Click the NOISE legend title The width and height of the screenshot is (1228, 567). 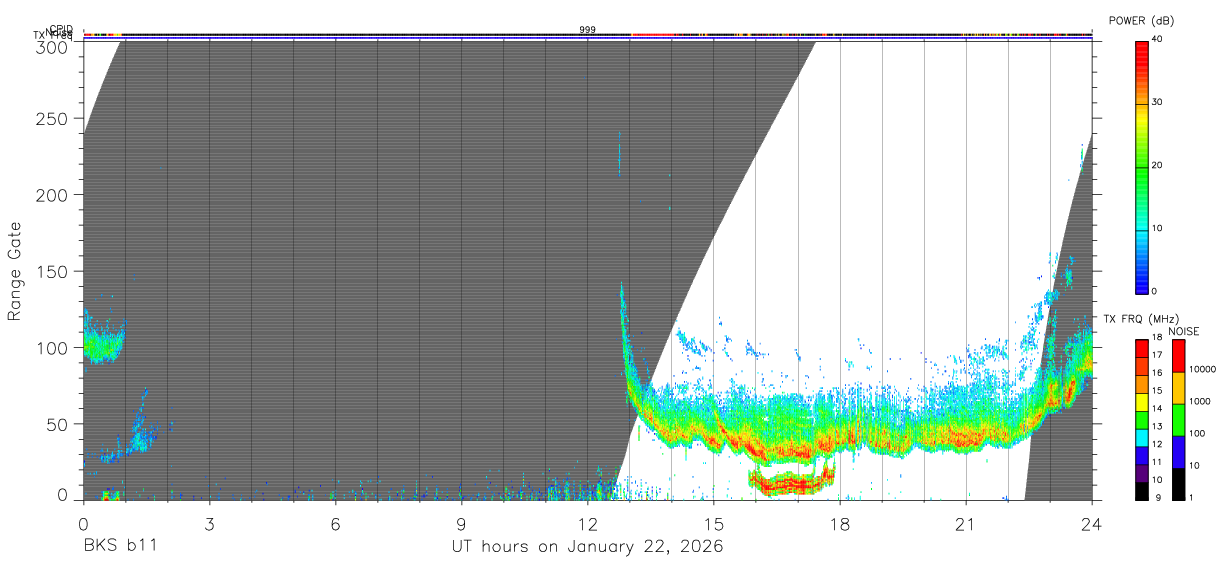click(1184, 331)
